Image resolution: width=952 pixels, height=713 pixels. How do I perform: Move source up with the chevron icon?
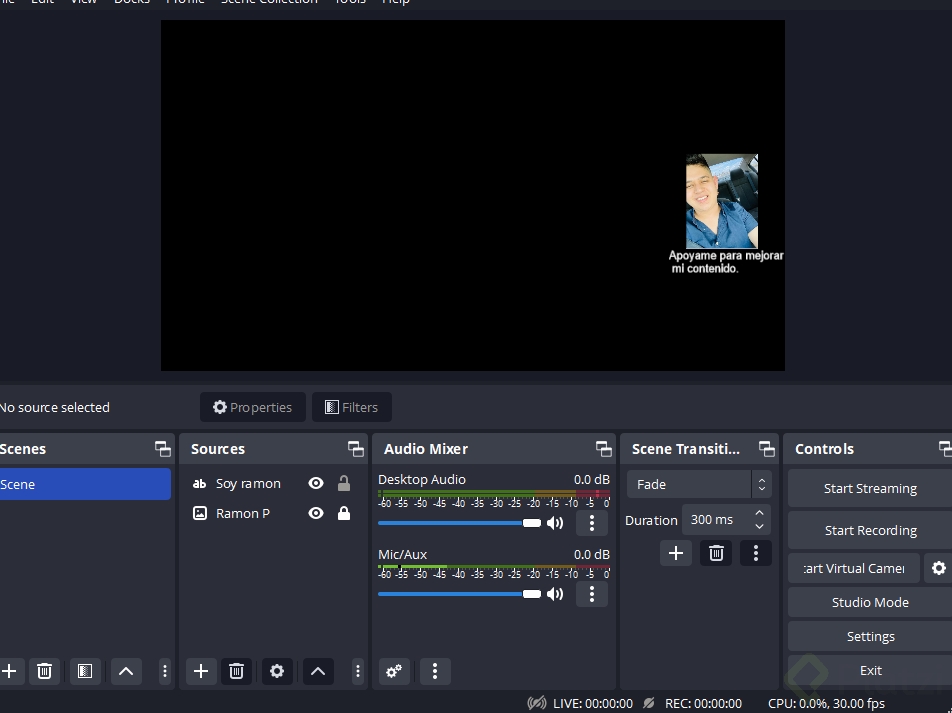pos(318,671)
